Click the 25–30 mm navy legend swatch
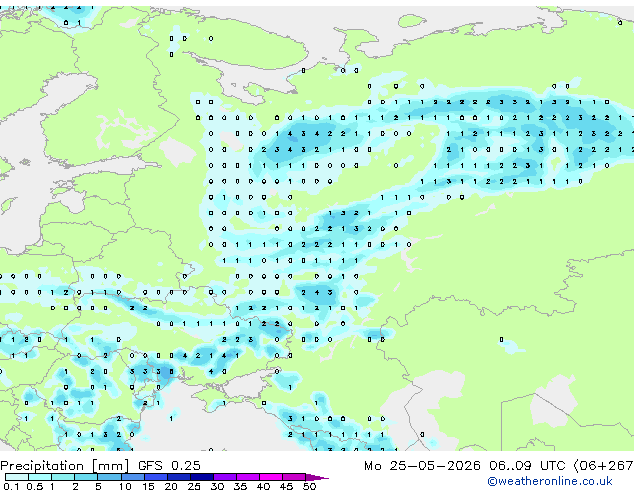Viewport: 634px width, 490px height. coord(201,477)
